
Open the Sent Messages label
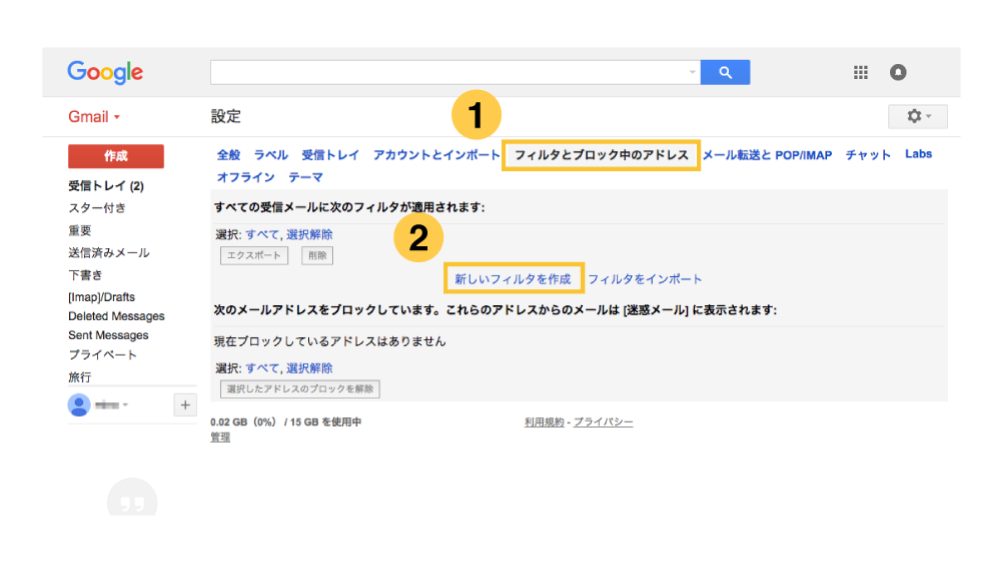pyautogui.click(x=108, y=335)
